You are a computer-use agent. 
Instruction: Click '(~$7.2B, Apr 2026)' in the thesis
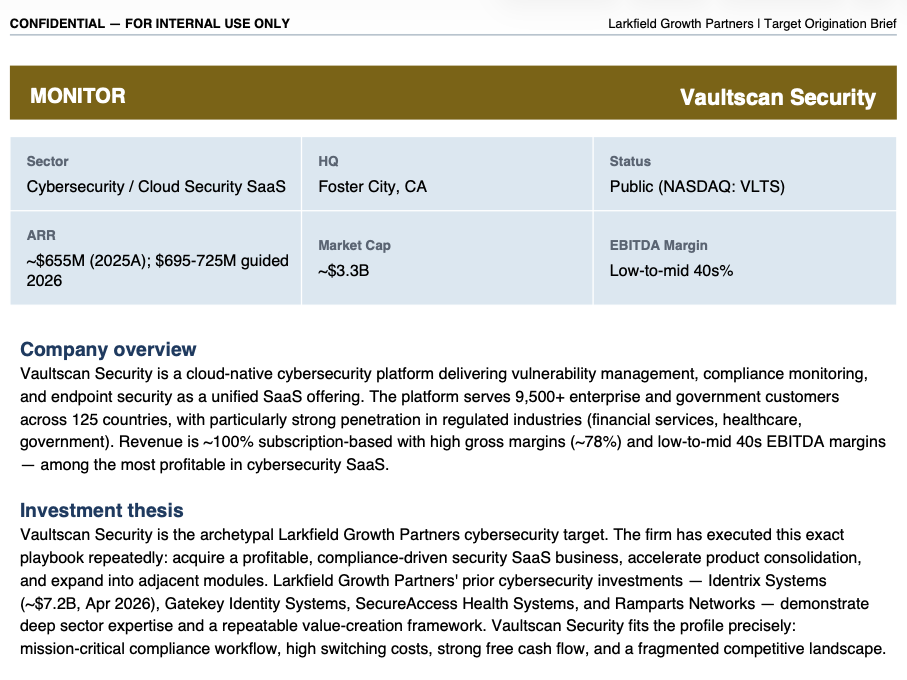(x=90, y=604)
